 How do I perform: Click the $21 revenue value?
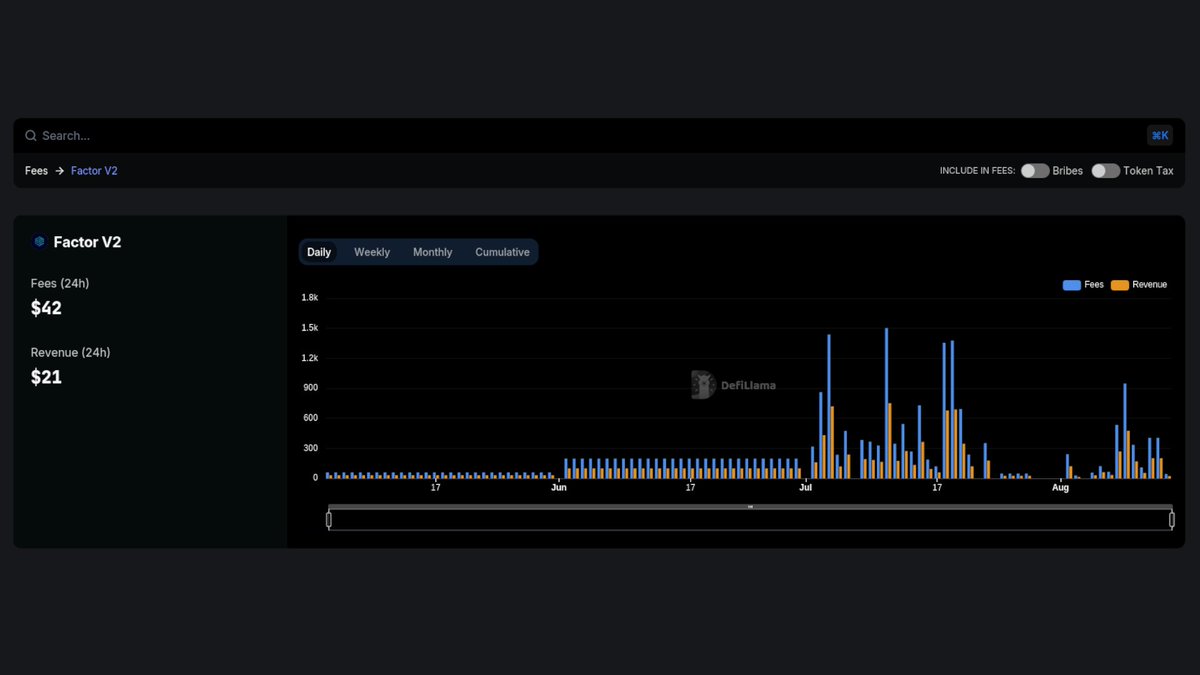click(x=46, y=377)
